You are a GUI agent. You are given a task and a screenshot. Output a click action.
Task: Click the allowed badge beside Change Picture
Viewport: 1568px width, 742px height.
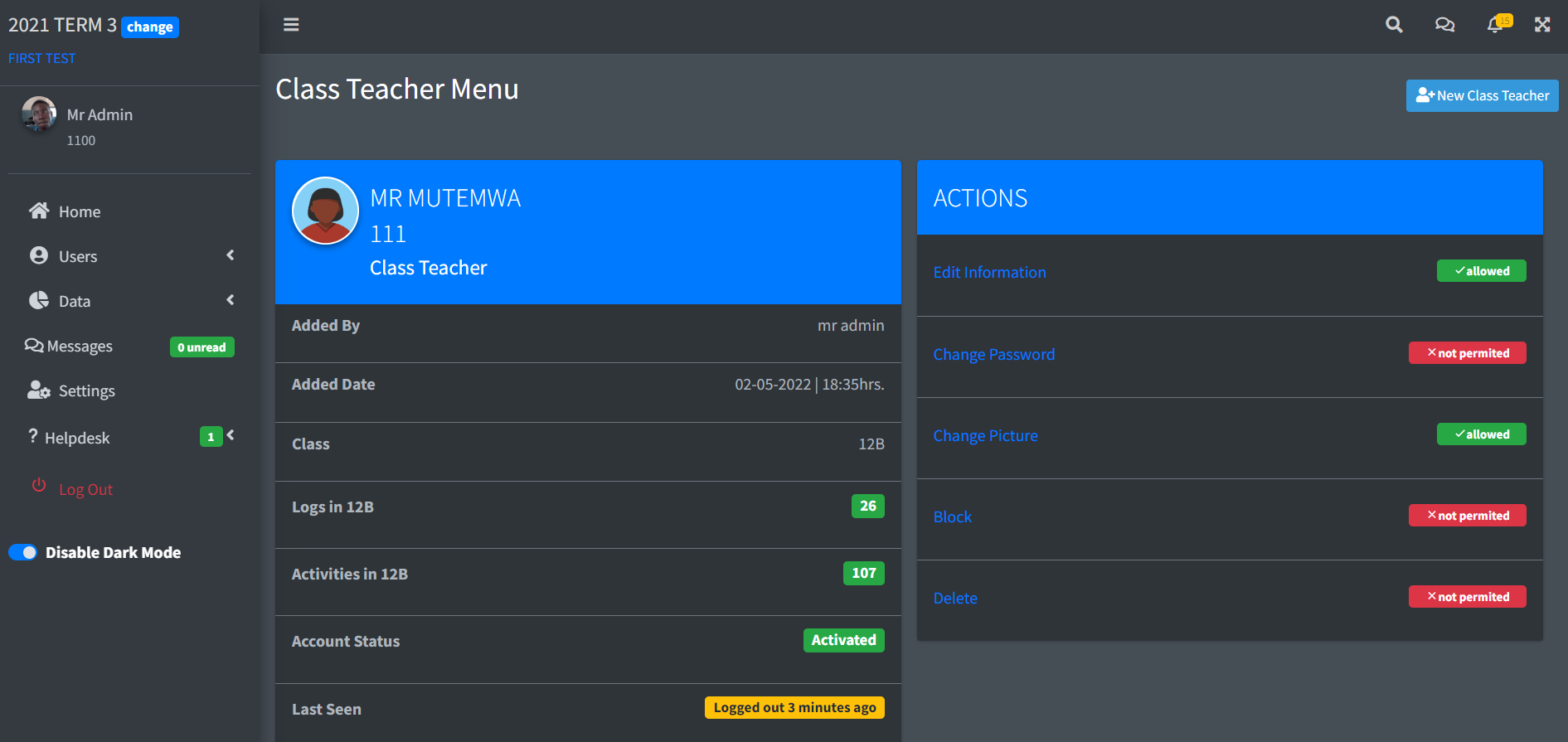point(1481,434)
